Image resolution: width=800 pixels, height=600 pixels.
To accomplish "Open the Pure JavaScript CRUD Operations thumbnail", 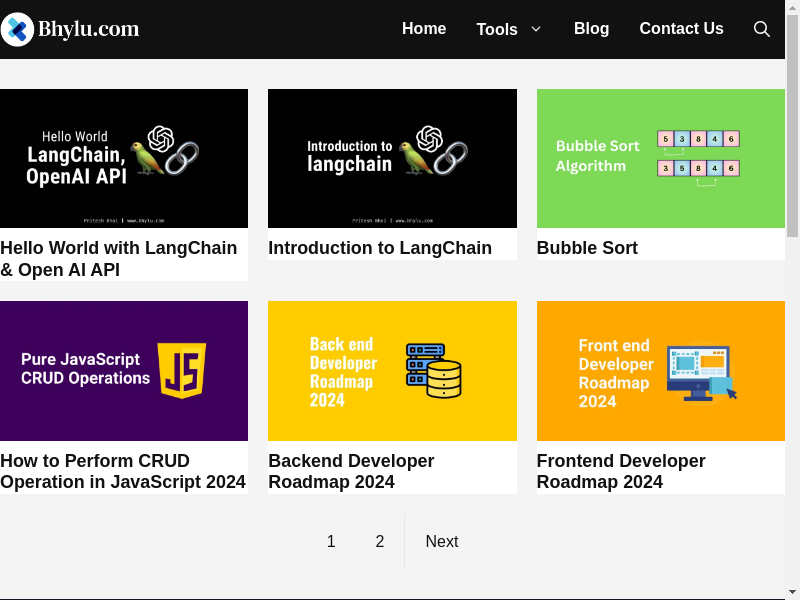I will (x=124, y=370).
